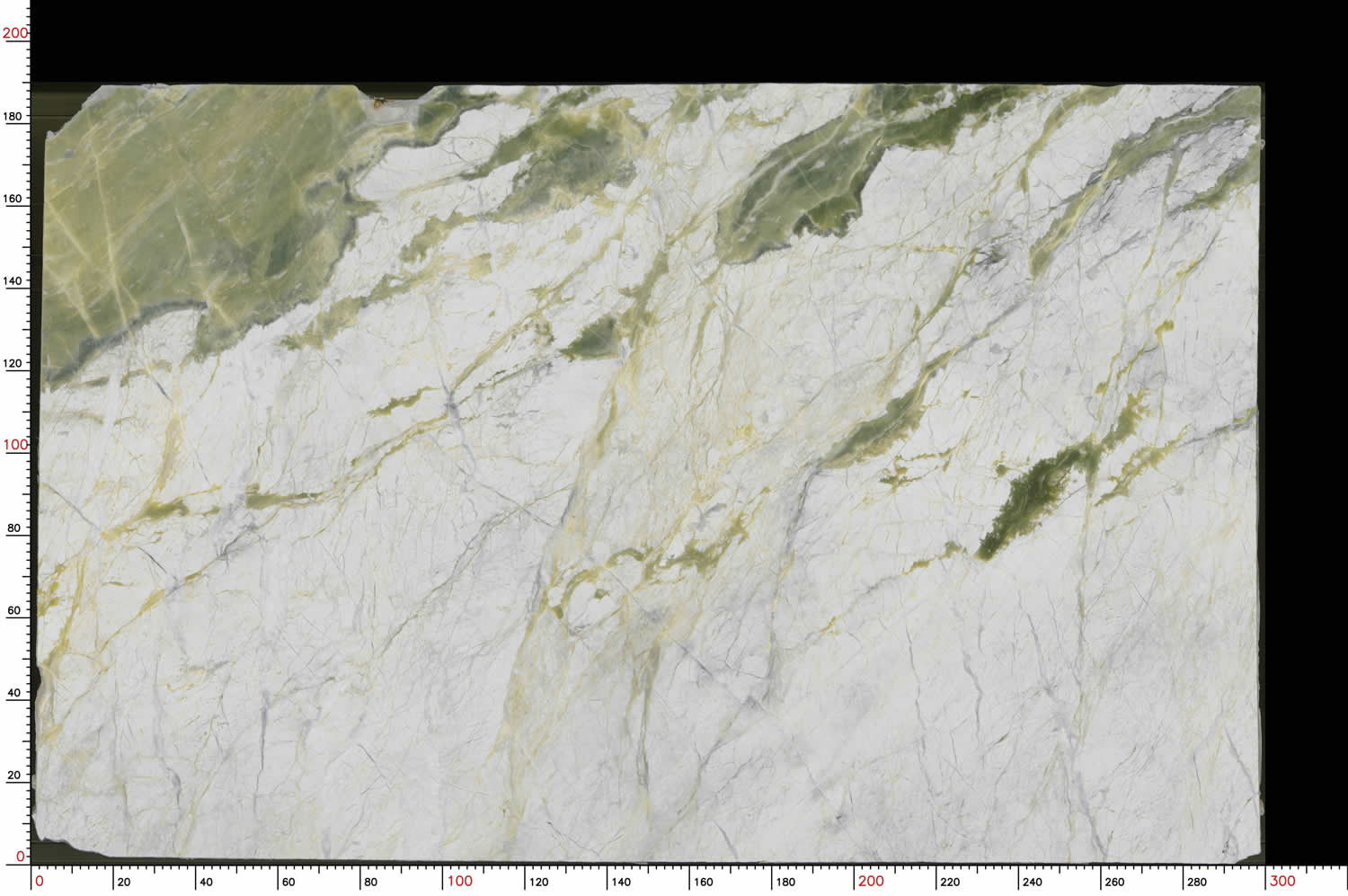
Task: Click the red 300 on horizontal ruler
Action: [x=1281, y=881]
